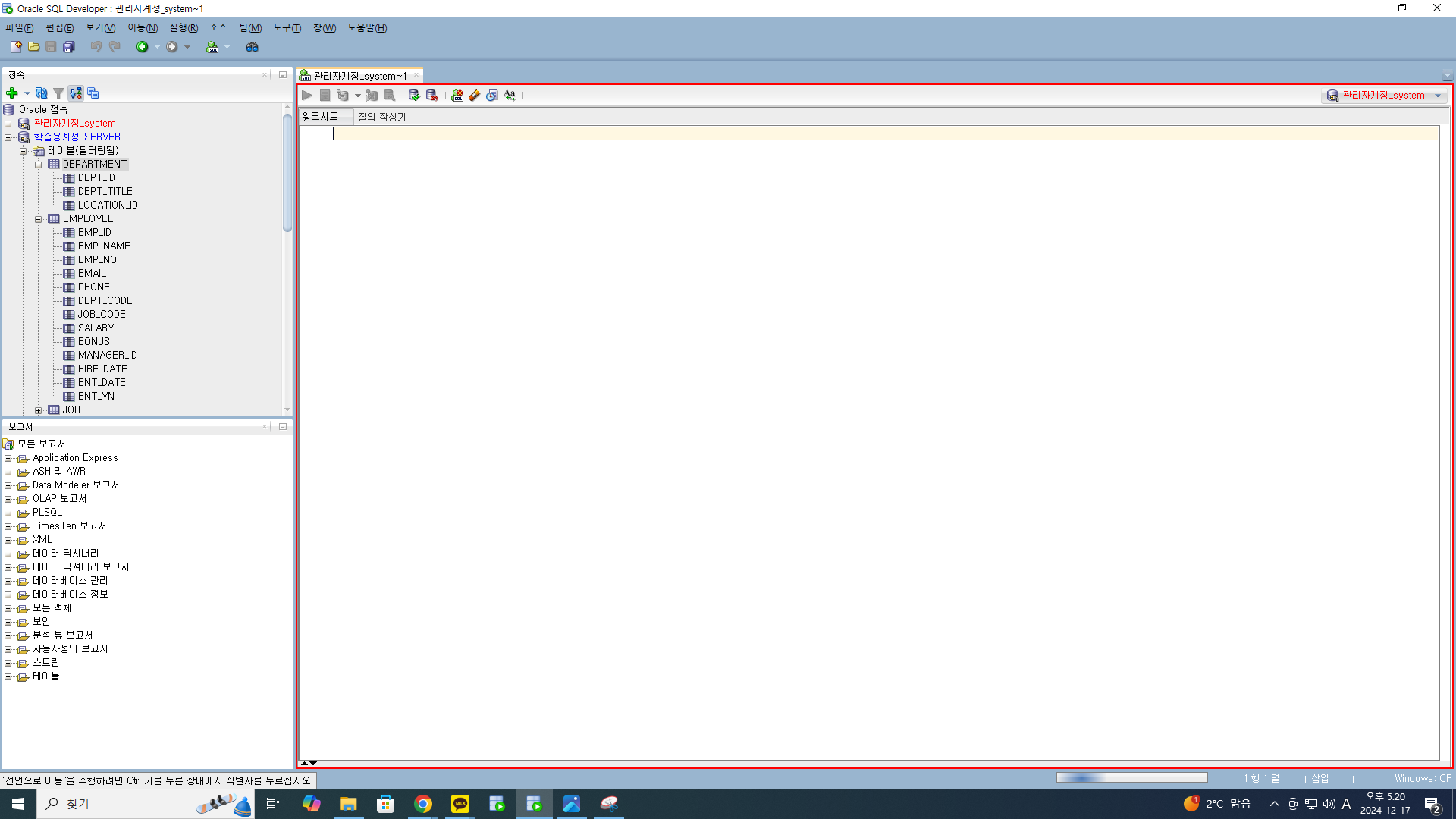1456x819 pixels.
Task: Open the 관리자계정_system connection dropdown
Action: point(1438,96)
